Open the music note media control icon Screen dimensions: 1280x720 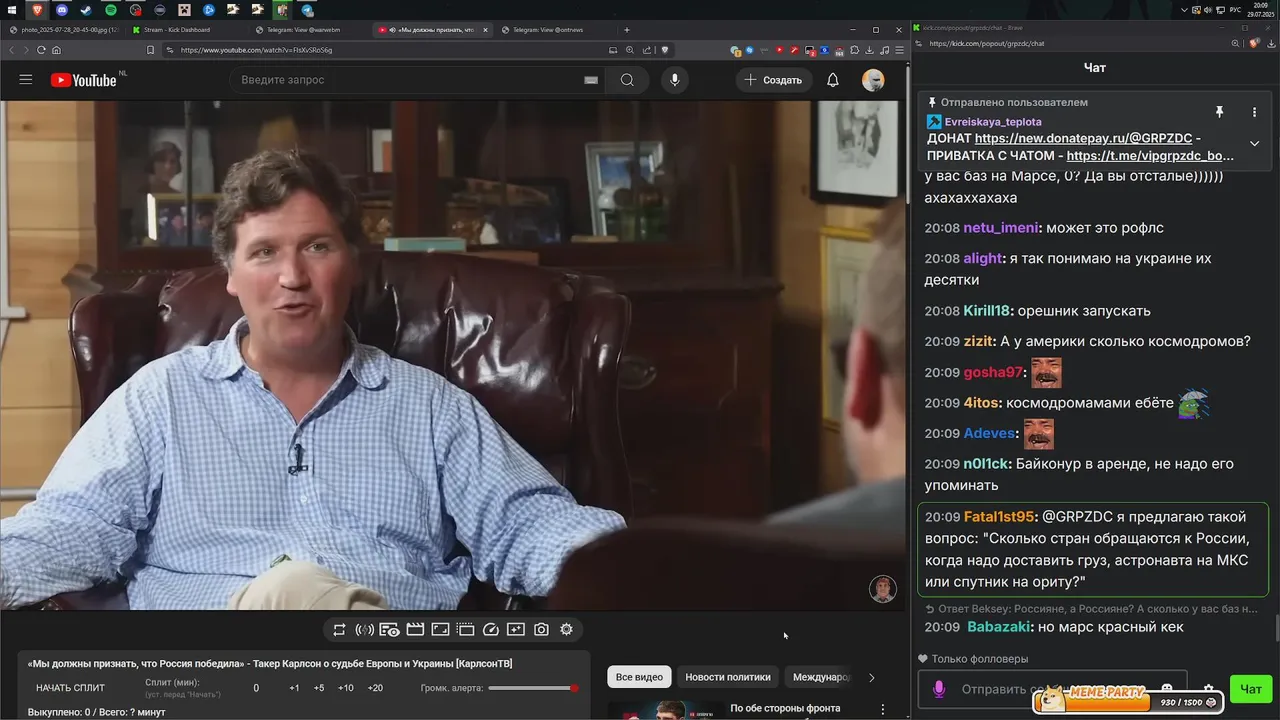click(885, 50)
